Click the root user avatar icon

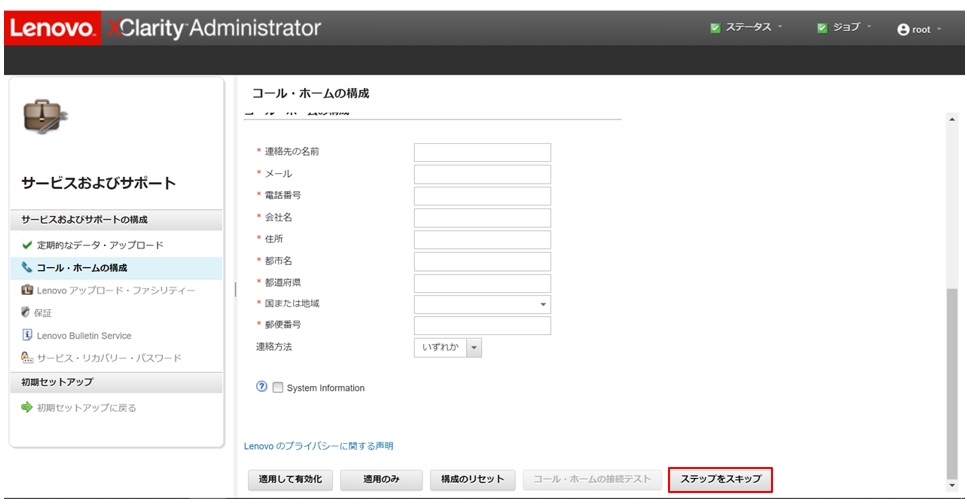[x=903, y=30]
